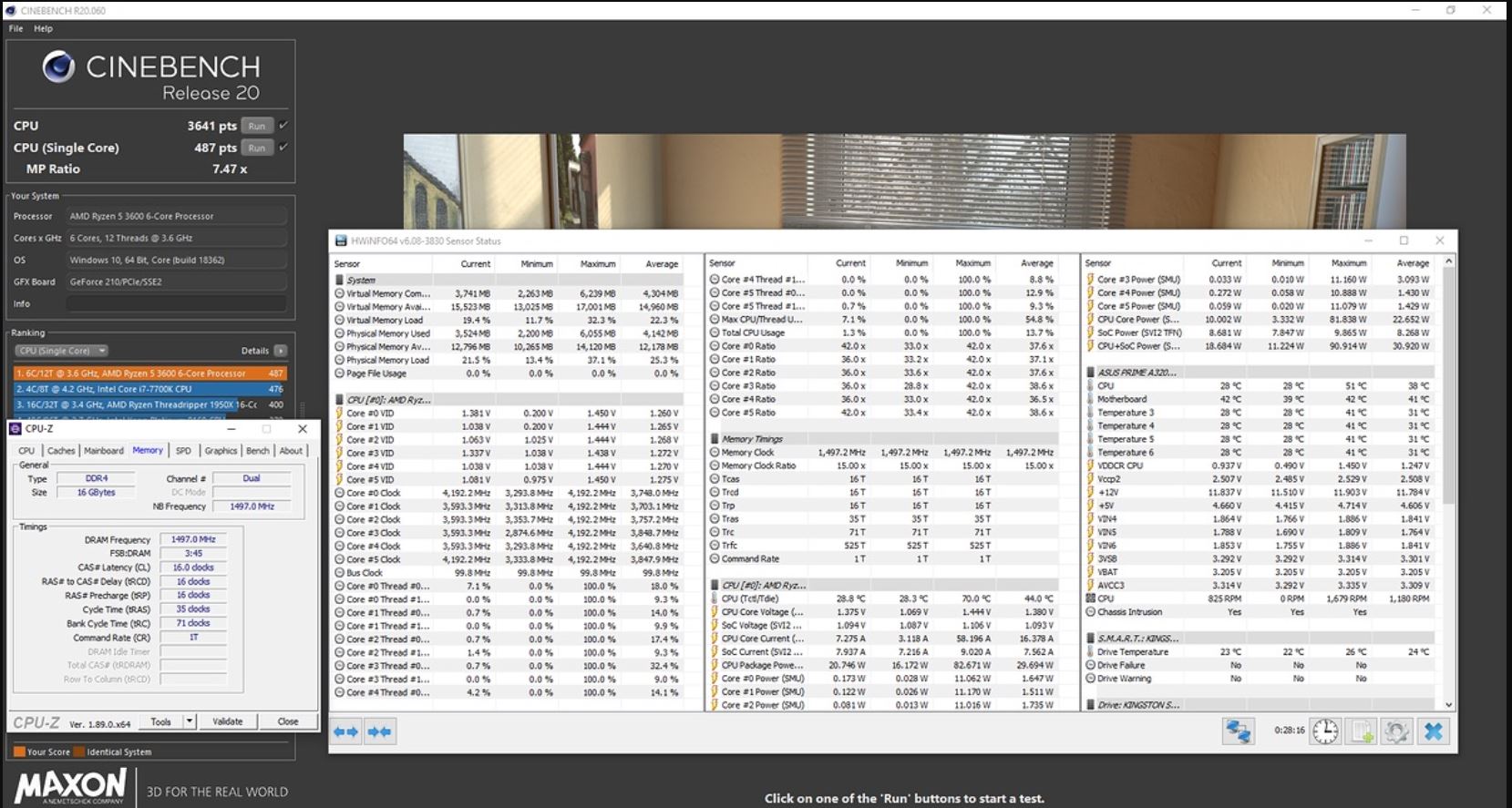
Task: Click the Memory Clock sensor icon
Action: [715, 453]
